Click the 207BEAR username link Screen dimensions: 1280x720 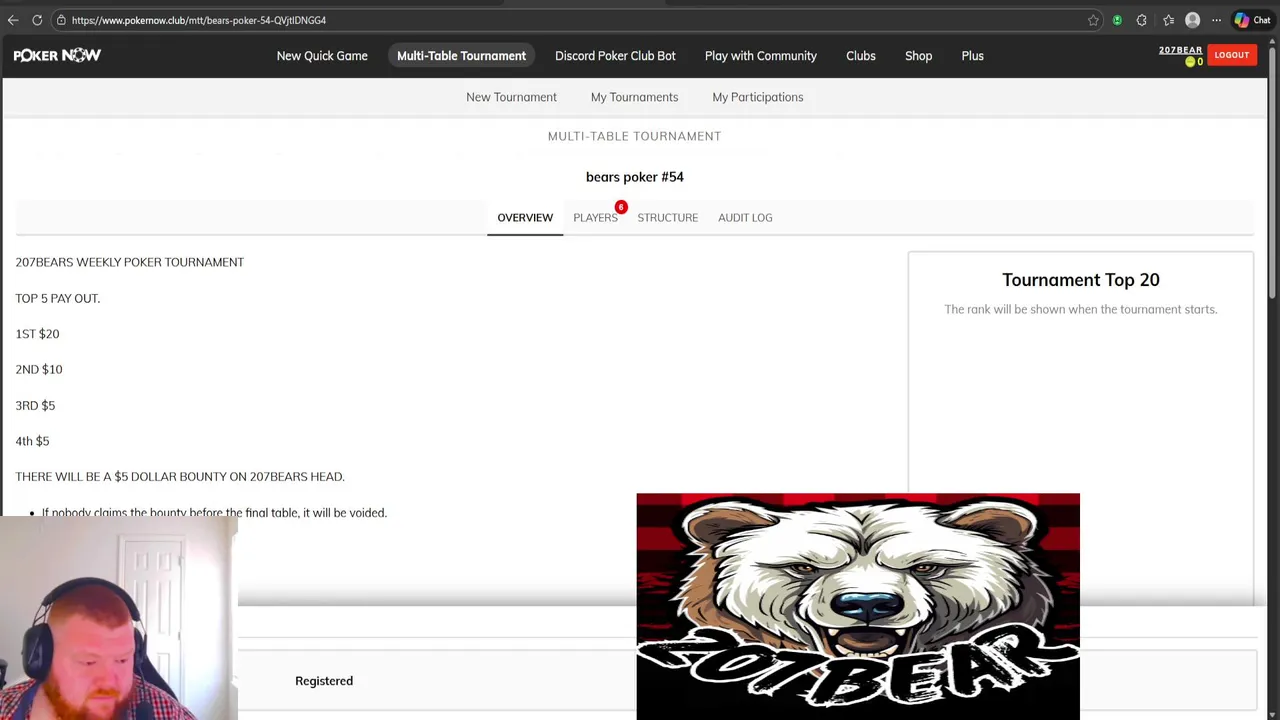click(1180, 50)
